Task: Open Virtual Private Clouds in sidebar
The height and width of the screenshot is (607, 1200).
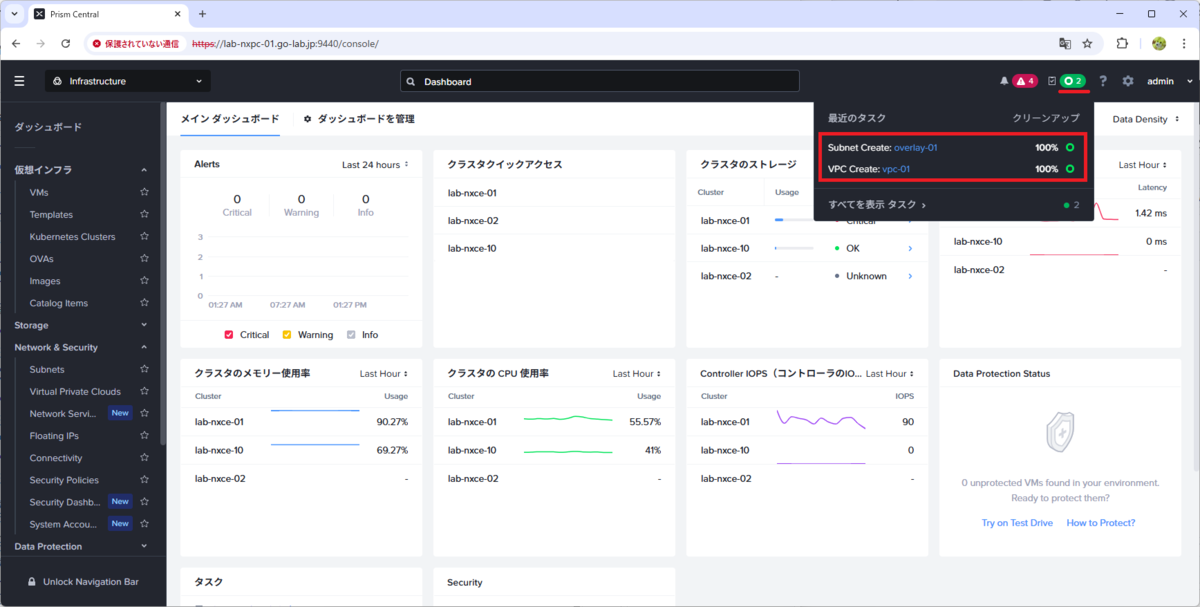Action: pos(75,391)
